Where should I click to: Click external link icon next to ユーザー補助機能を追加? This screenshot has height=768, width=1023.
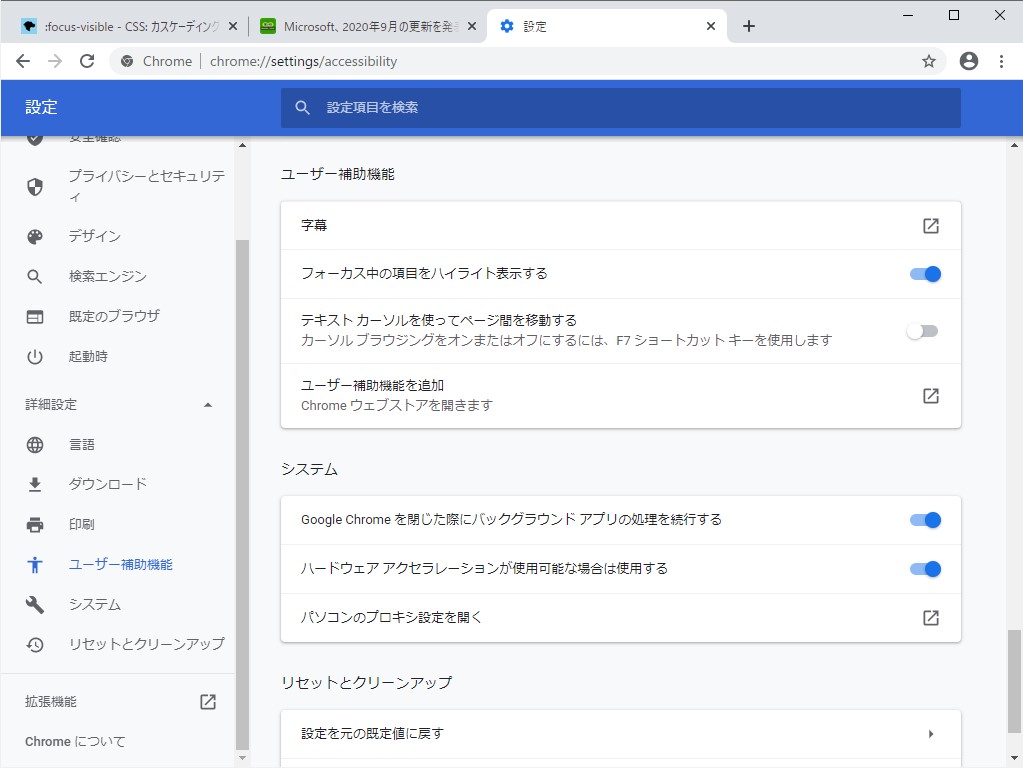(930, 395)
